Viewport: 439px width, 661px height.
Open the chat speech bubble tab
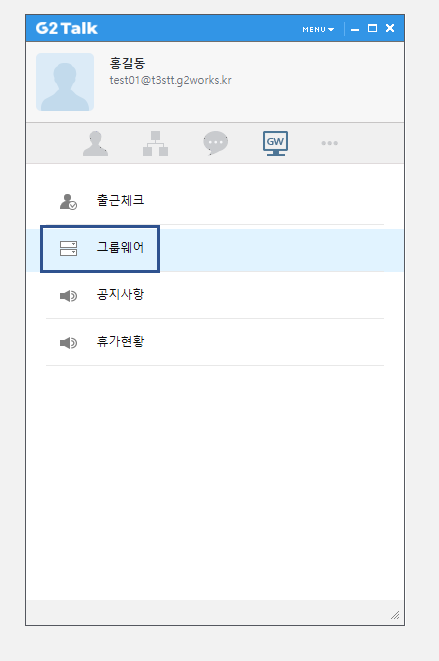[215, 143]
